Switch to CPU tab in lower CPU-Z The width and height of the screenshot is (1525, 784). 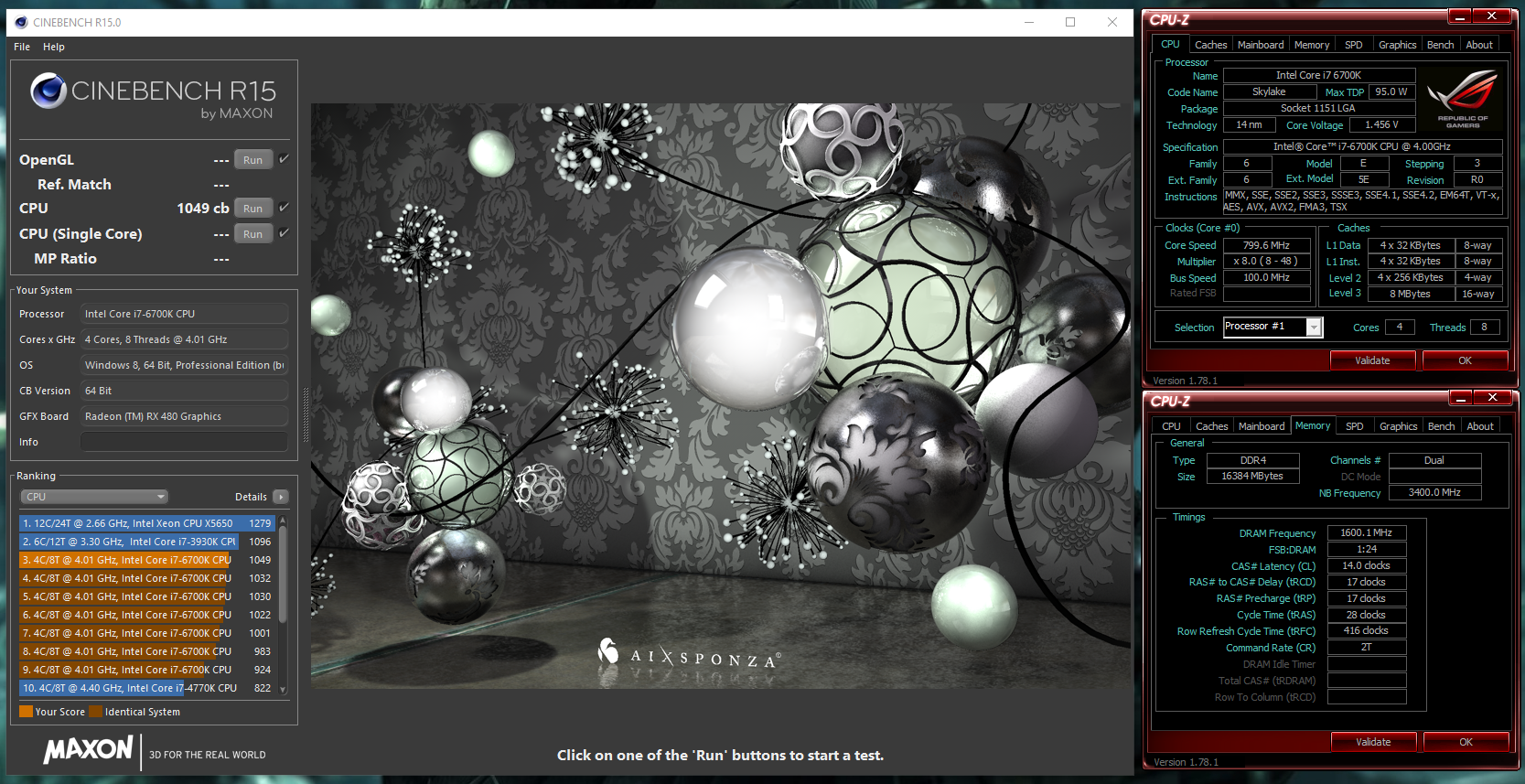point(1171,426)
